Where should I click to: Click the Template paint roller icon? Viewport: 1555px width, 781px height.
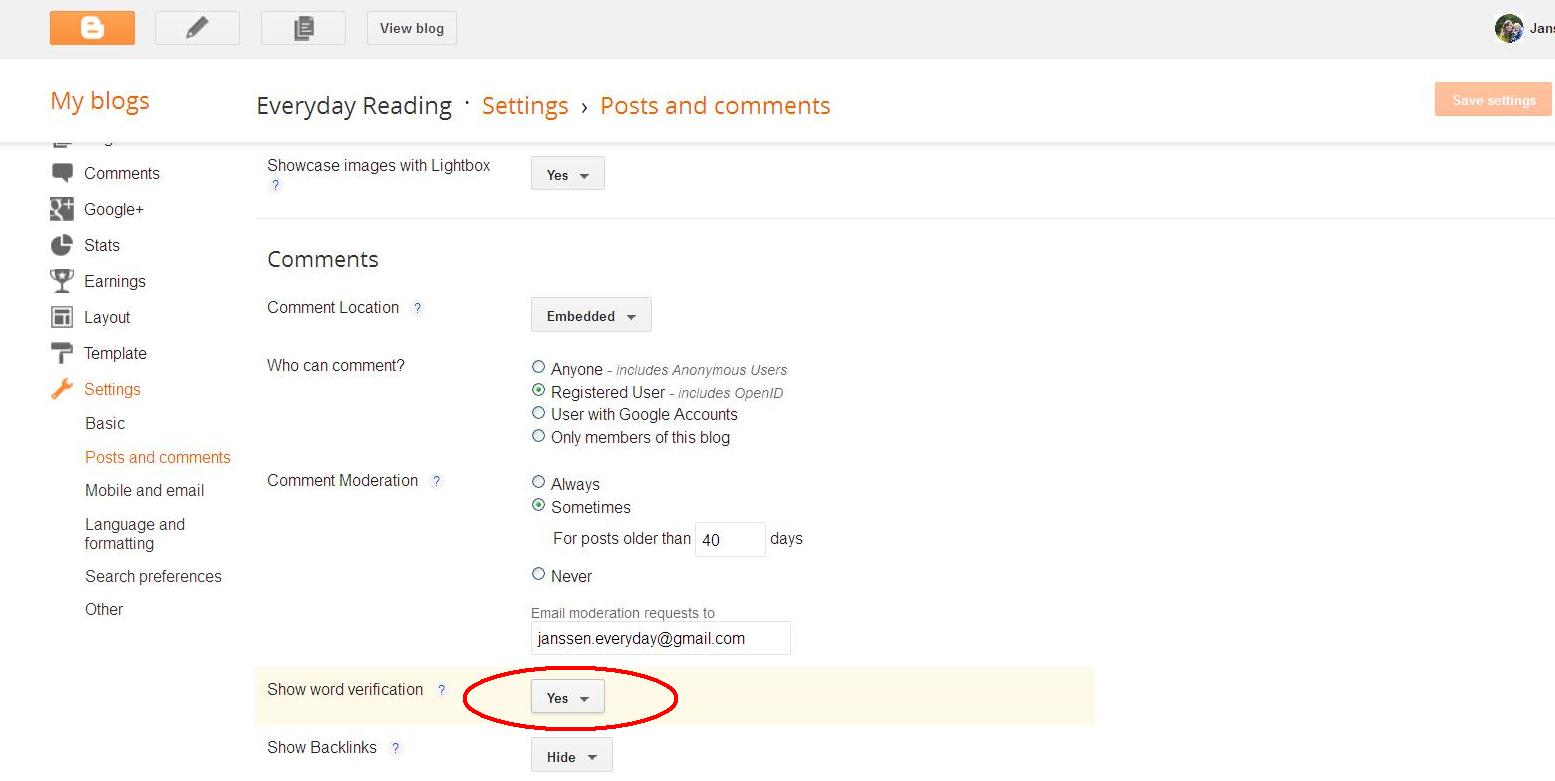(62, 353)
